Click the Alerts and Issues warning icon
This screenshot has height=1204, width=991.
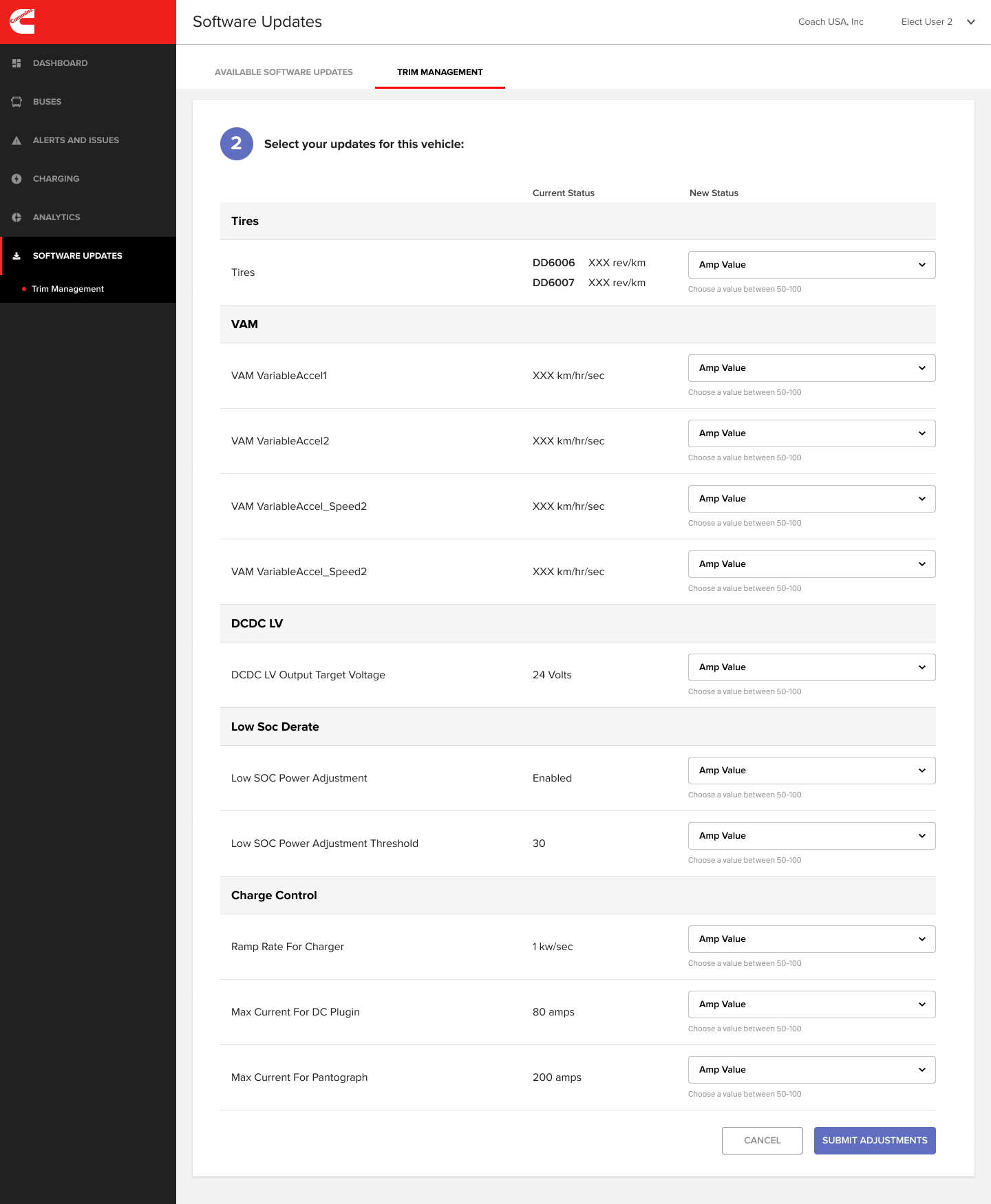coord(17,140)
